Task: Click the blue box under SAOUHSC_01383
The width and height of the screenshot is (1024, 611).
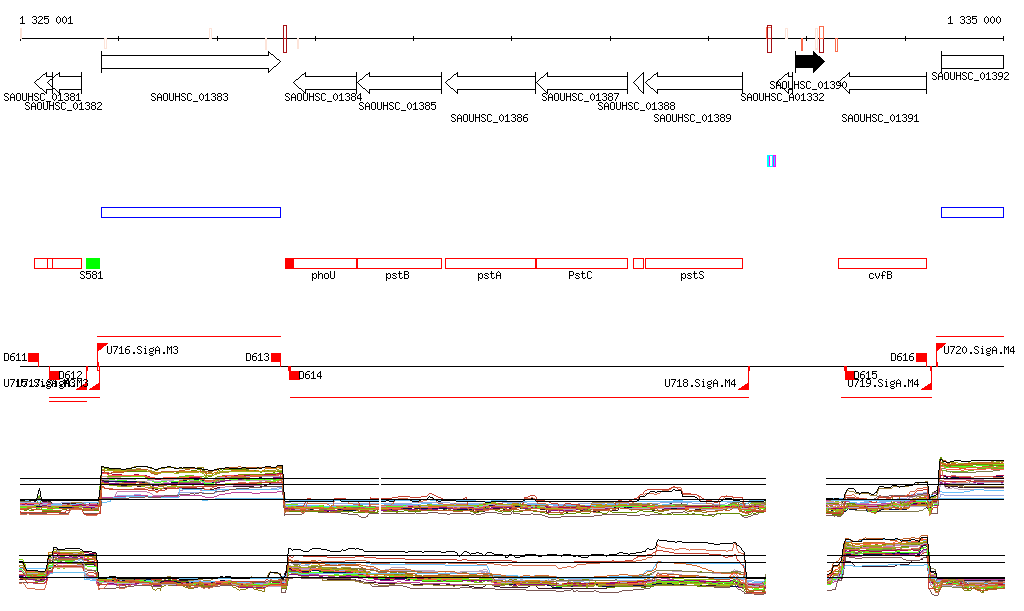Action: click(191, 212)
